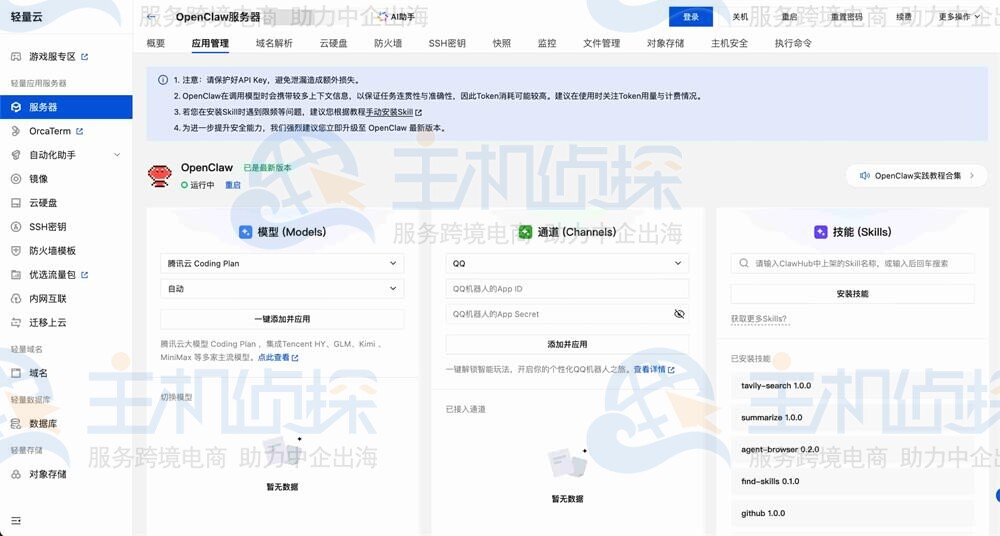Screen dimensions: 1000x536
Task: Click the 数据库 sidebar icon
Action: (16, 424)
